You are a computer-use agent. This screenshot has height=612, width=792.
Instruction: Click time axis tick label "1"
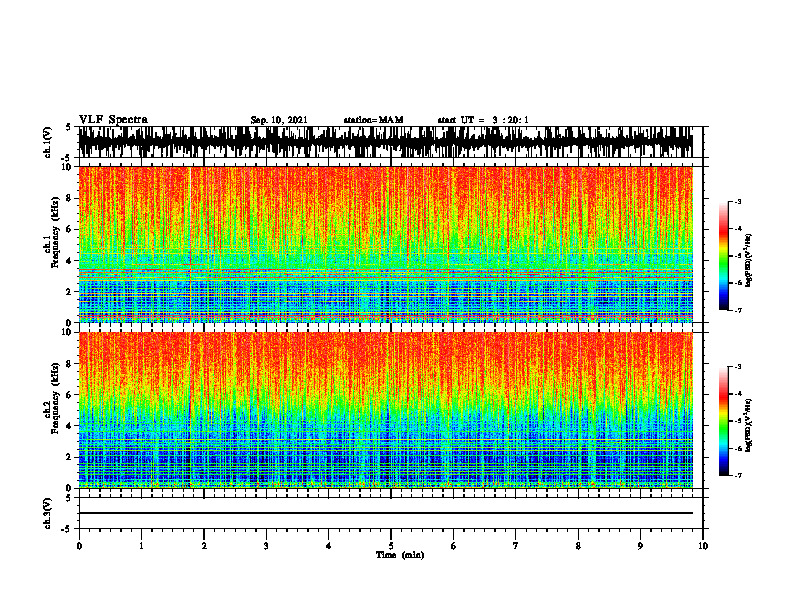pos(141,546)
